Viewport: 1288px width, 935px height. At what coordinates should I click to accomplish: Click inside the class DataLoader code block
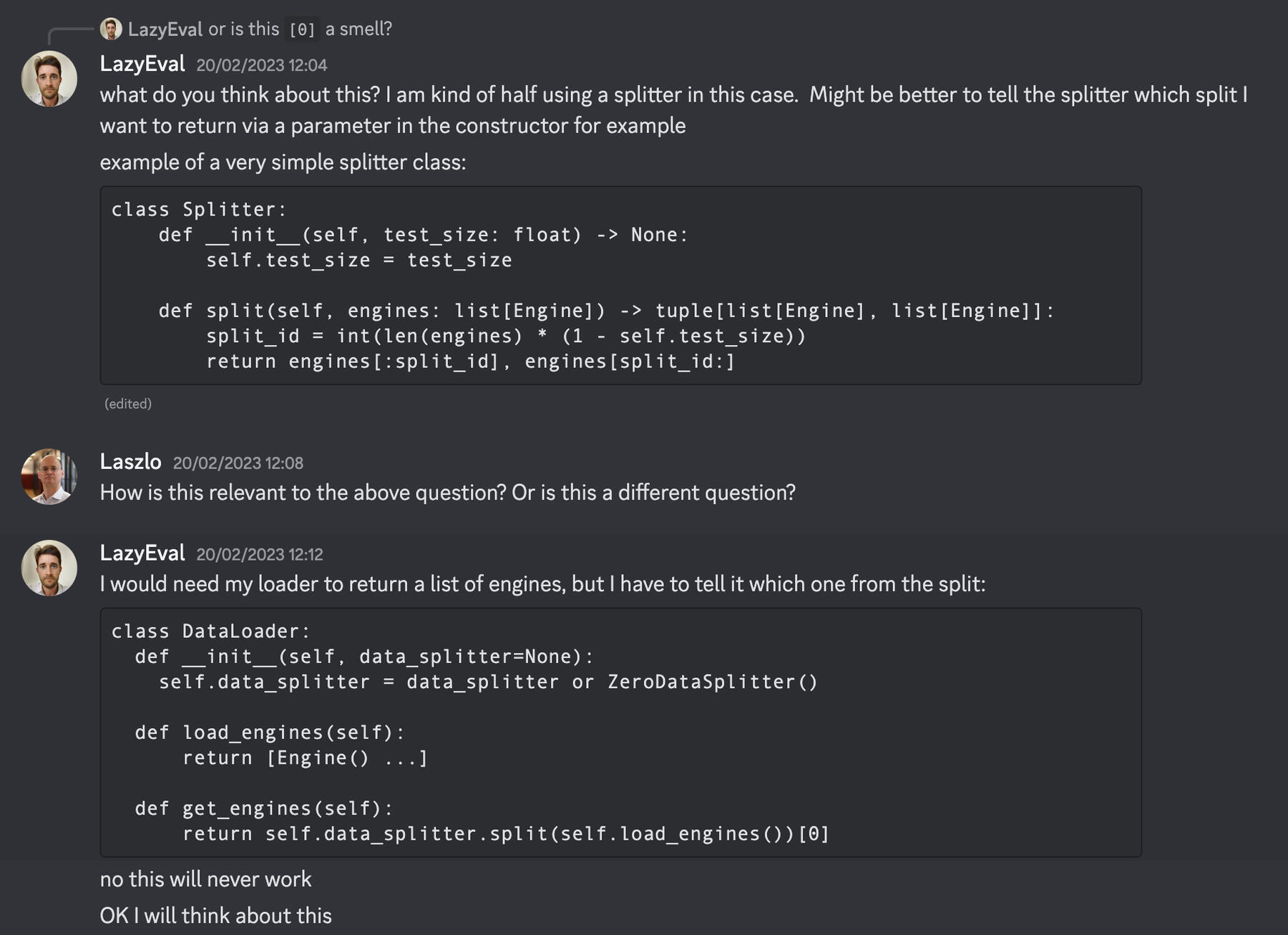tap(620, 732)
